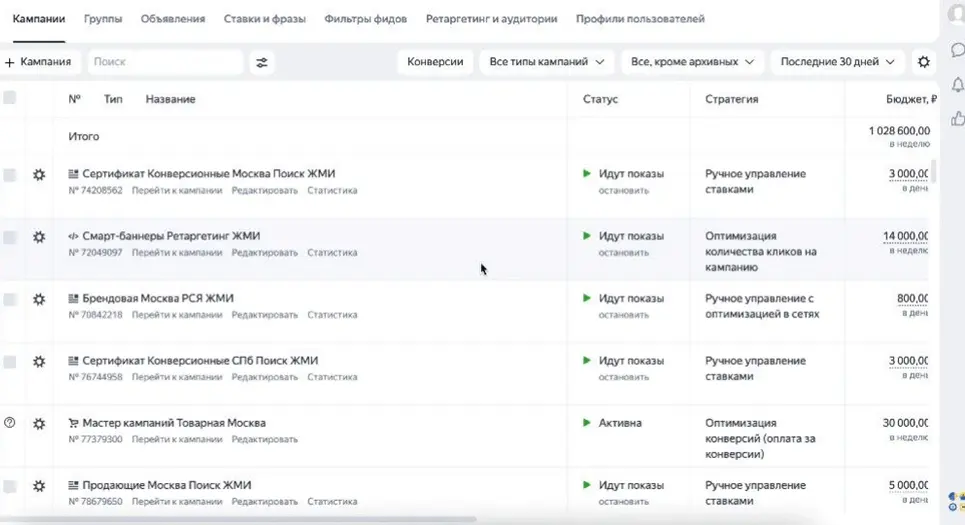Click type icon of Сертификат Конверсионные СПб

[x=73, y=361]
